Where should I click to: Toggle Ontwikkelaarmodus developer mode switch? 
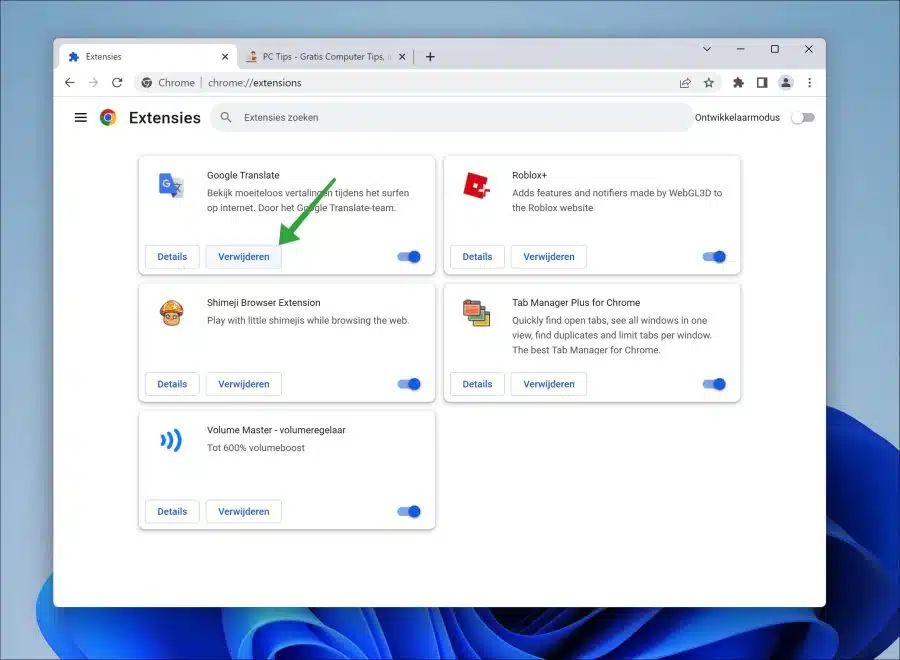pos(802,118)
